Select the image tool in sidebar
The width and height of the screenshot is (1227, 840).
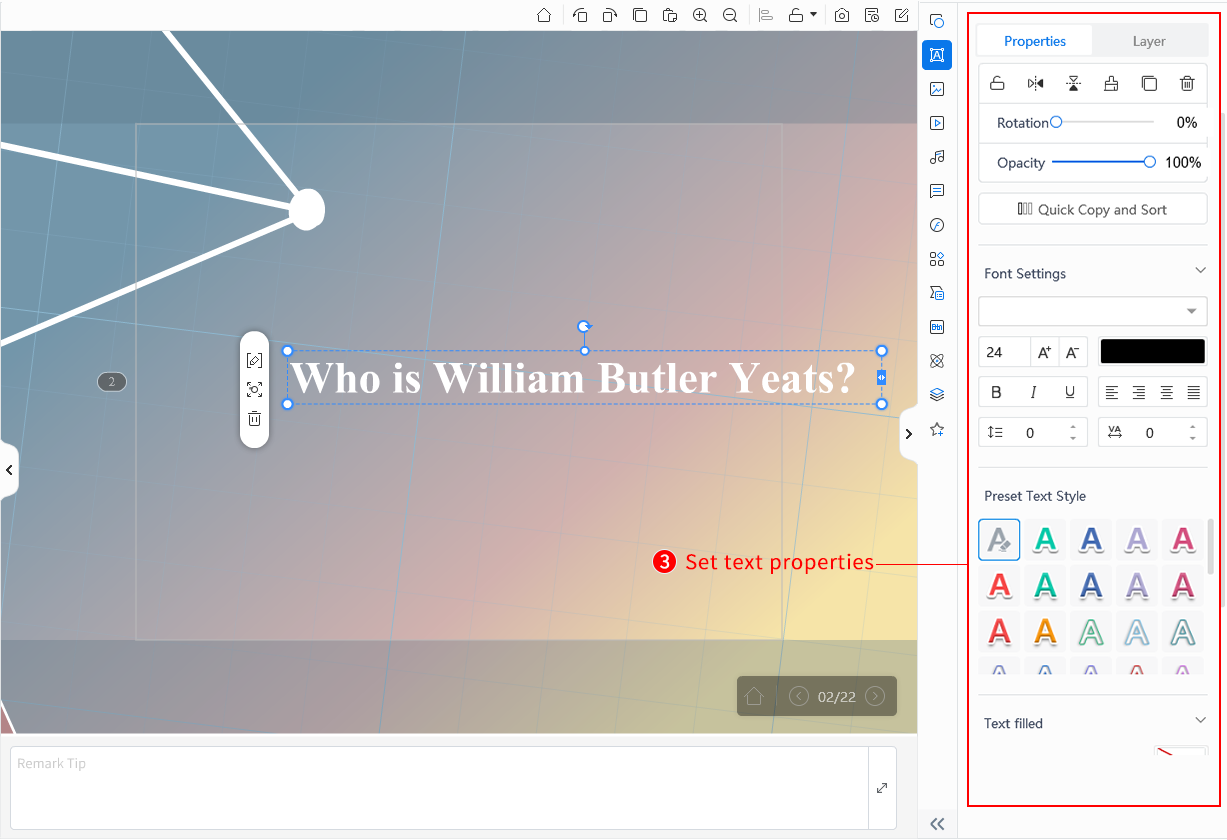pyautogui.click(x=937, y=89)
